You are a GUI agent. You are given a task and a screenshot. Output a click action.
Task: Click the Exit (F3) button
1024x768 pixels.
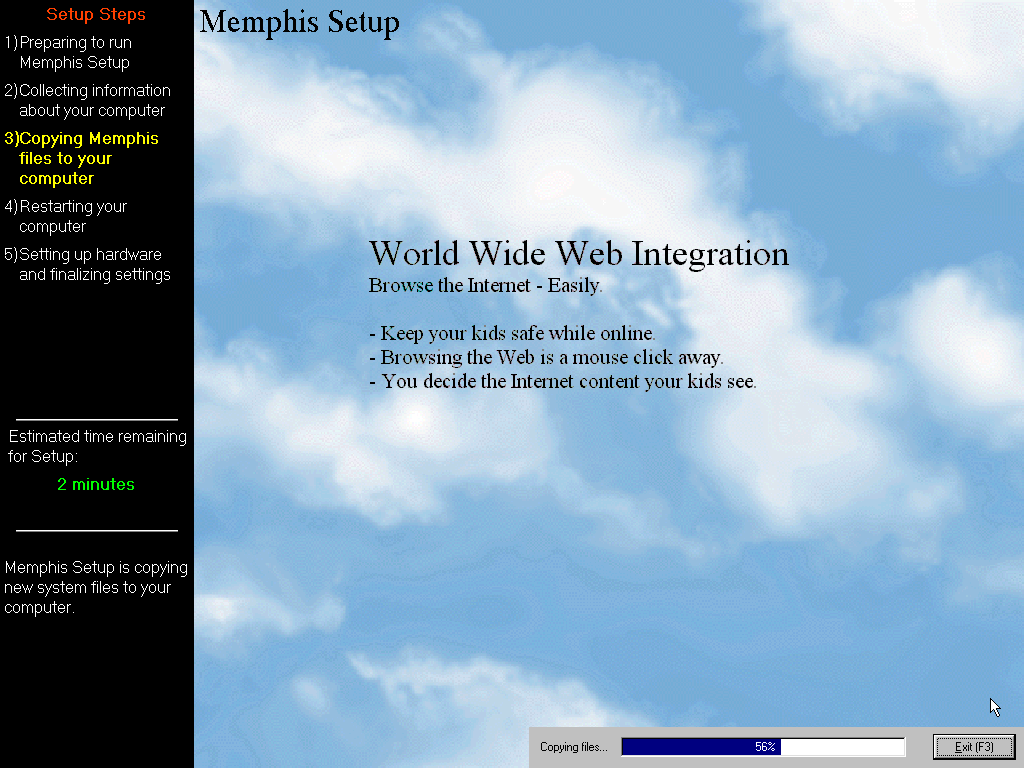pos(974,746)
